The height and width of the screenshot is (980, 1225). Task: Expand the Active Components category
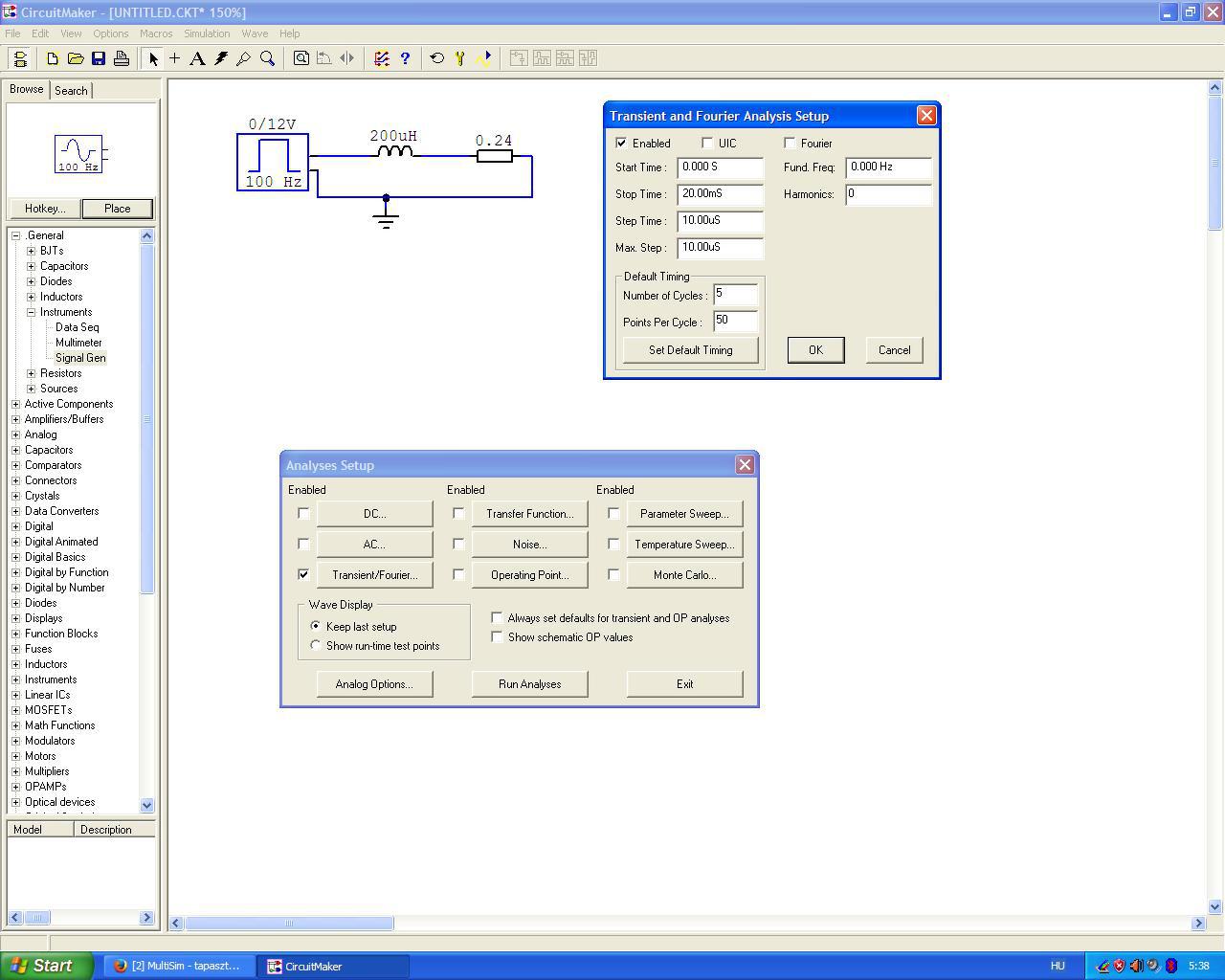(x=16, y=404)
